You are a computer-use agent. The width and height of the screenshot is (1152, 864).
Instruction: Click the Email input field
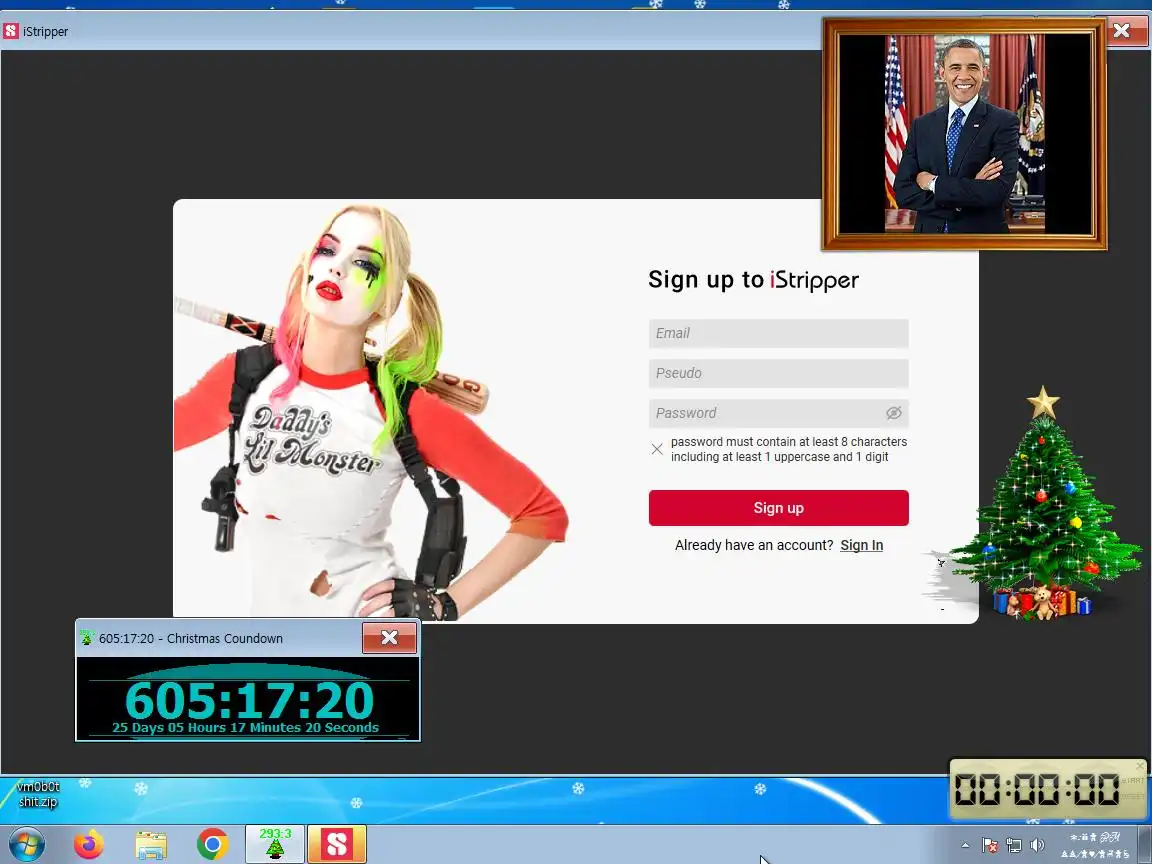point(778,333)
